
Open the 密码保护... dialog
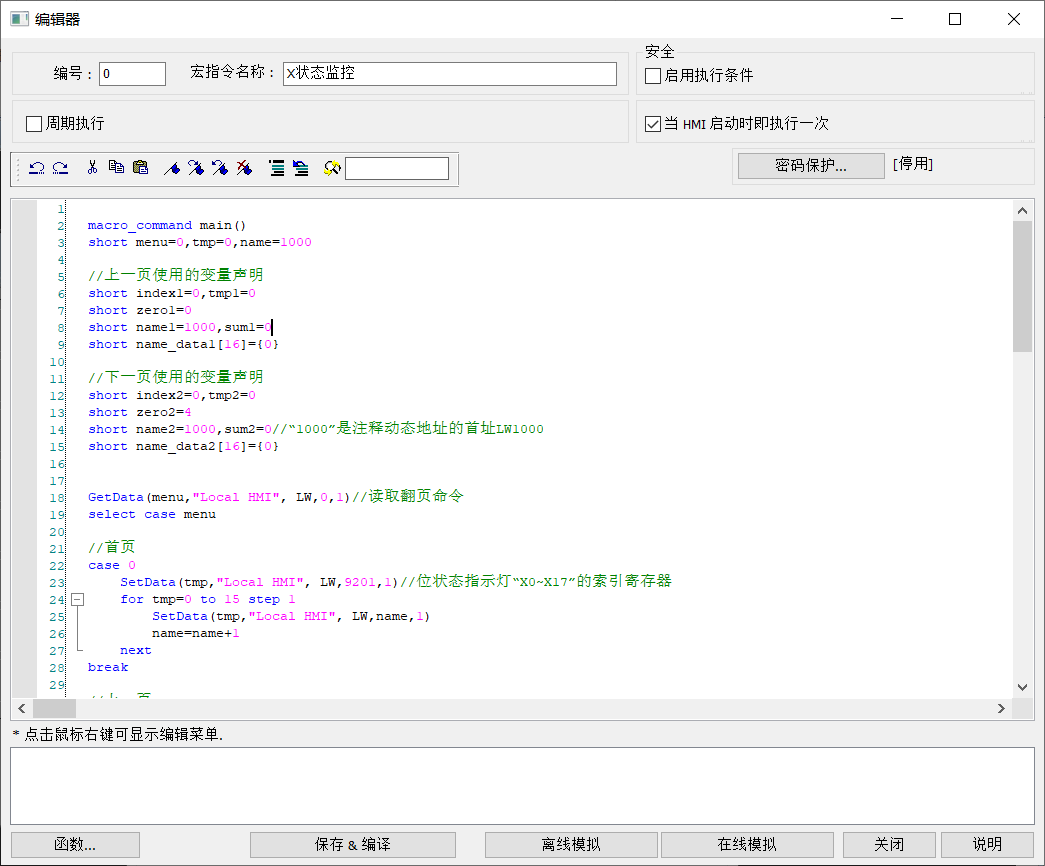pos(810,166)
